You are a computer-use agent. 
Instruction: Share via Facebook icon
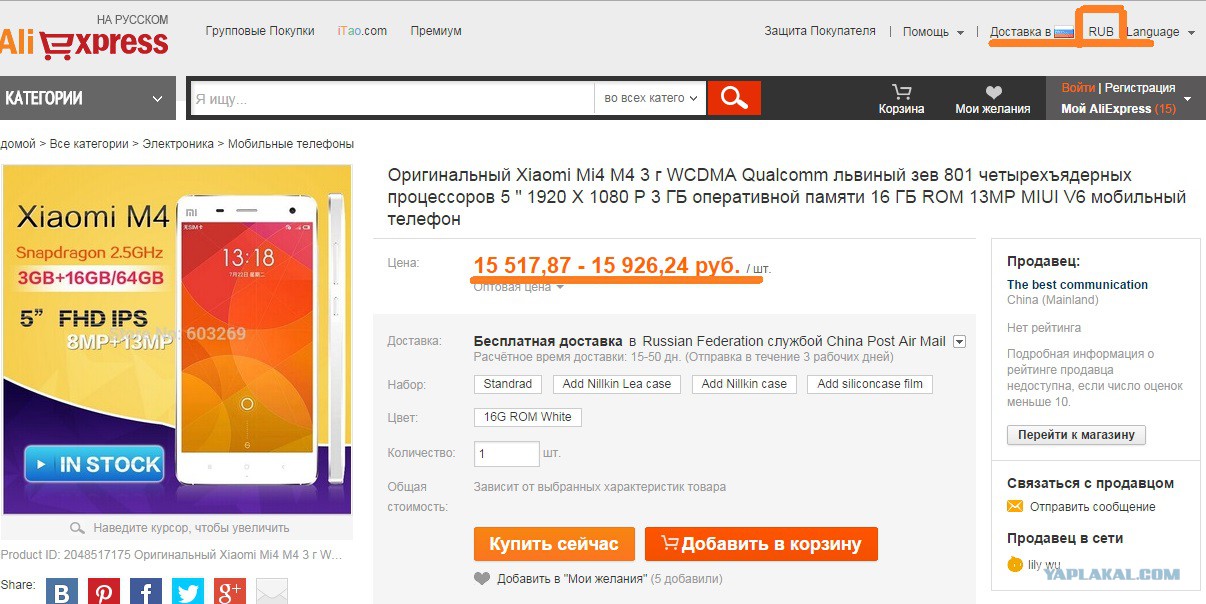click(145, 592)
